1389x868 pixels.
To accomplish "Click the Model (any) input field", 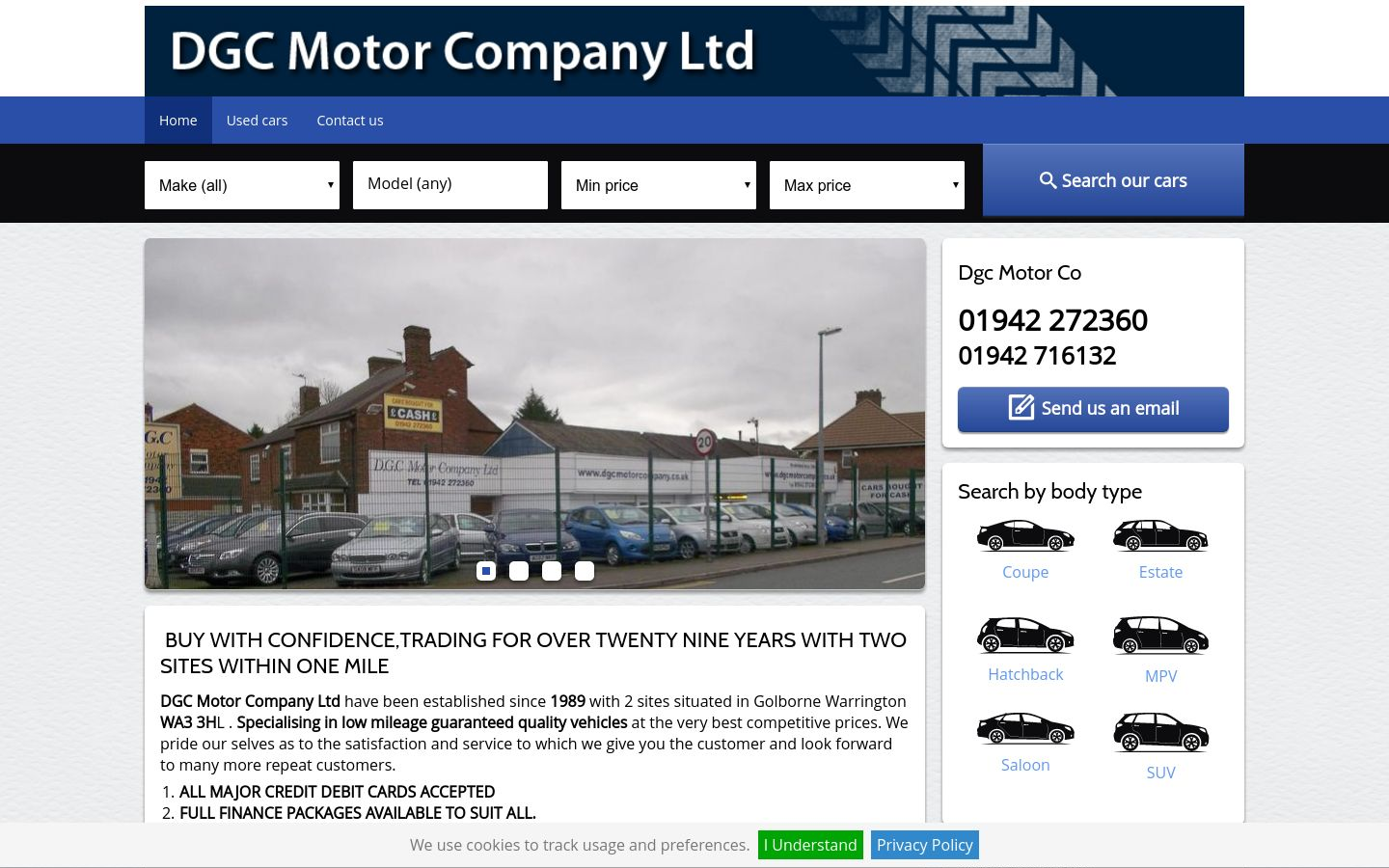I will [450, 184].
